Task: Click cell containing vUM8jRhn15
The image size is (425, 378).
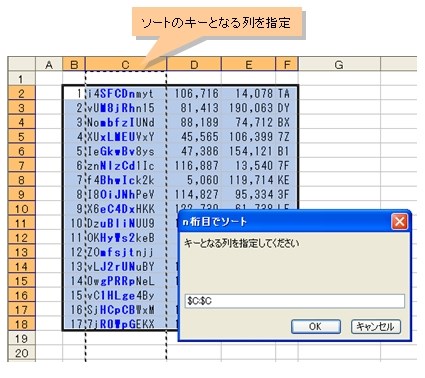Action: [x=126, y=108]
